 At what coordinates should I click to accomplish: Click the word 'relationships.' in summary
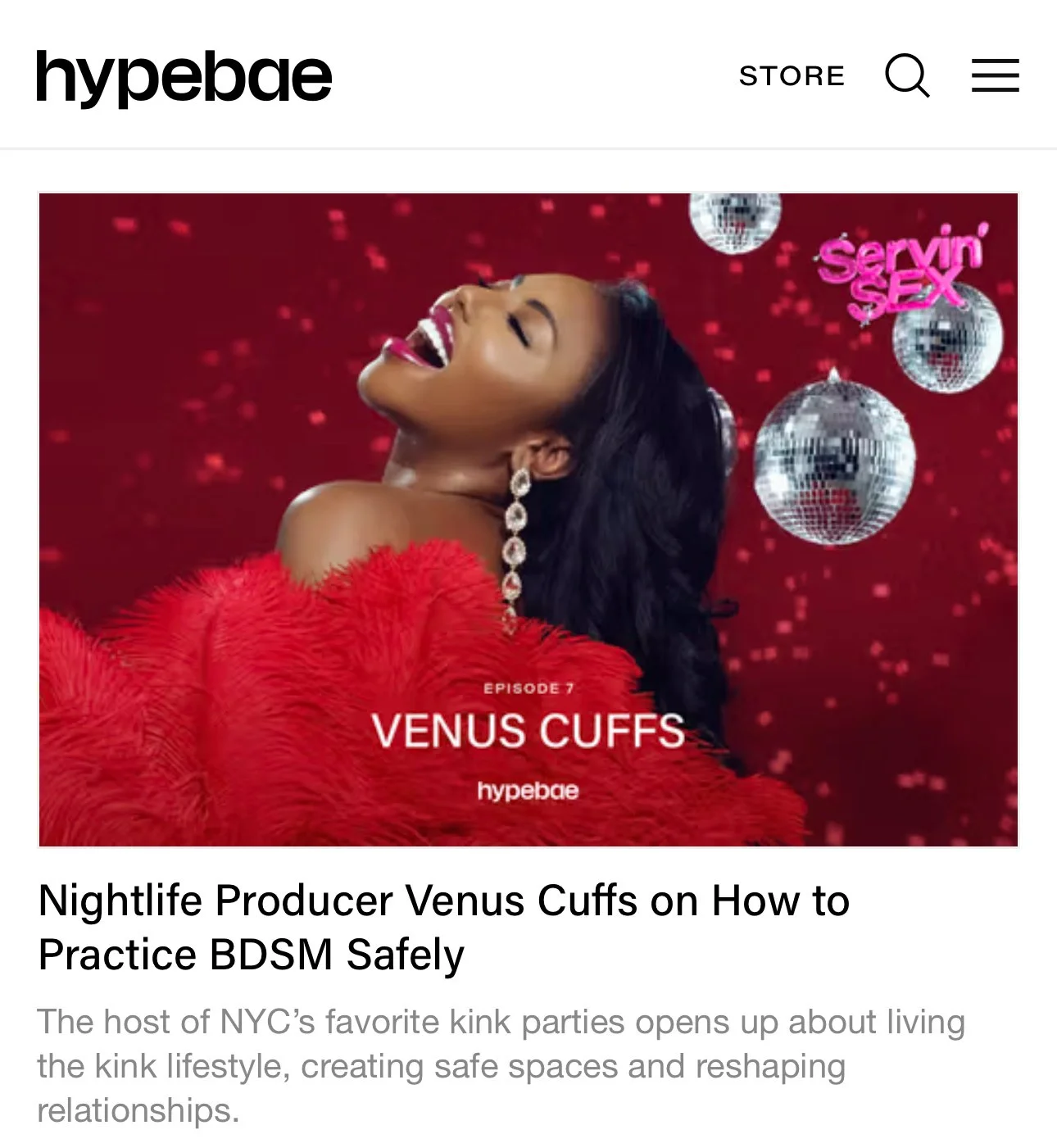tap(138, 1110)
